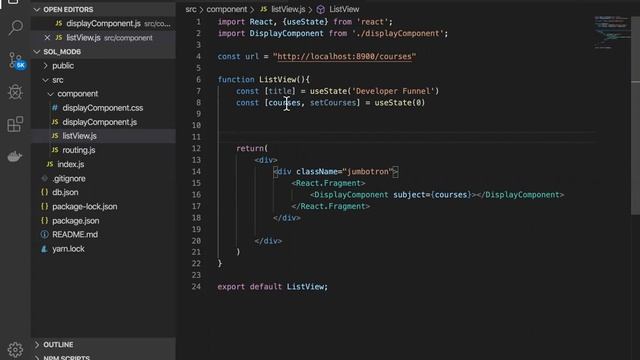Expand the public folder
640x360 pixels.
45,66
